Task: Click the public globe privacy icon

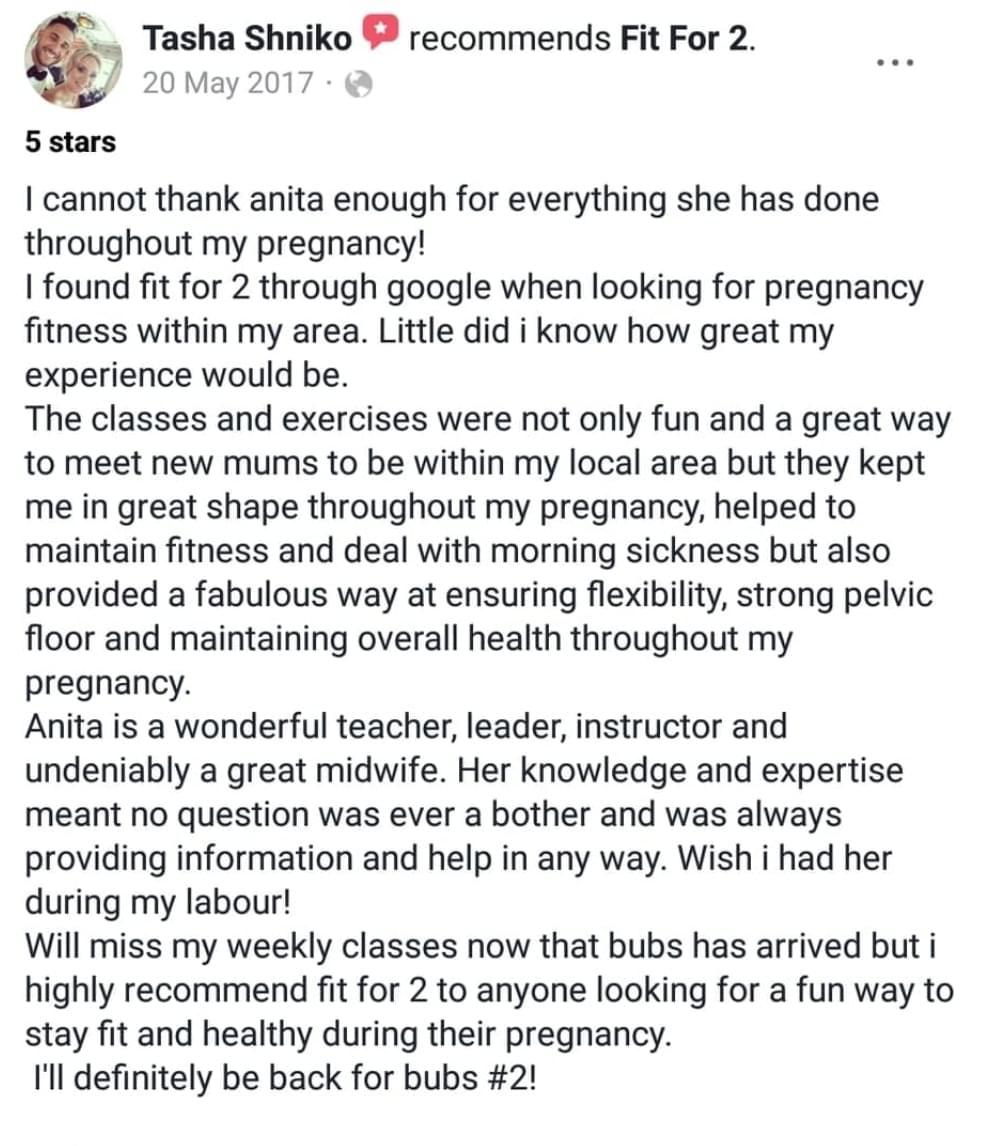Action: click(358, 84)
